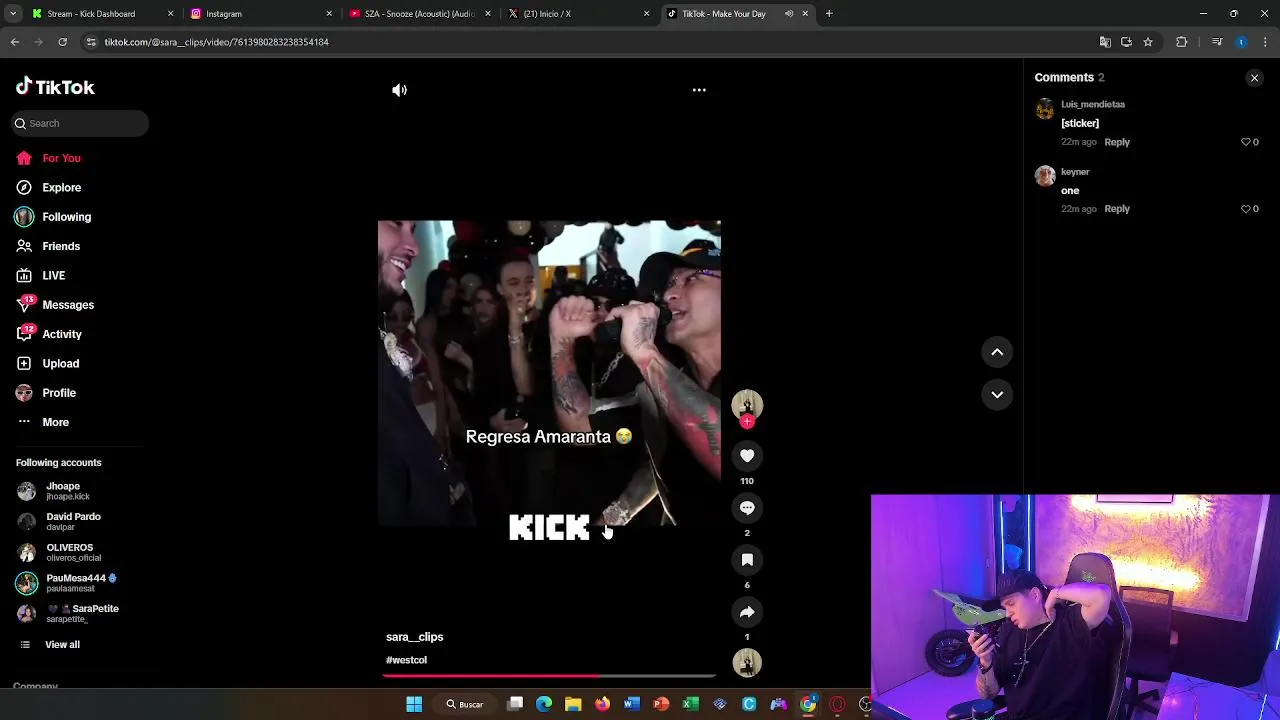Open Excel from taskbar
Screen dimensions: 1280x720
point(690,704)
